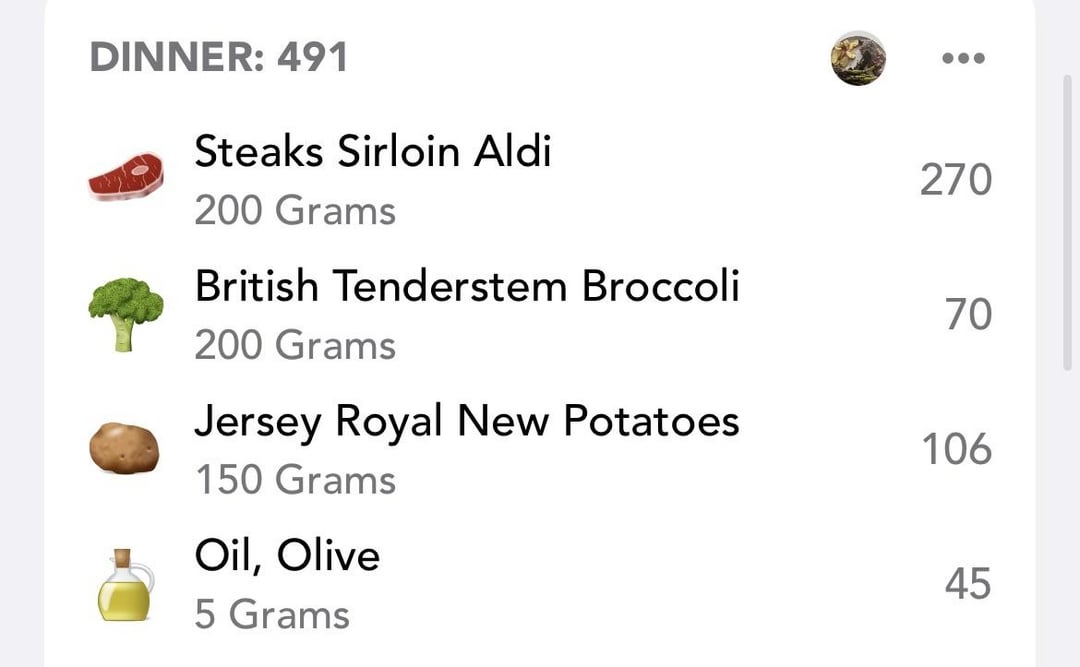Tap the 106 calorie value for potatoes
The image size is (1080, 667).
956,449
